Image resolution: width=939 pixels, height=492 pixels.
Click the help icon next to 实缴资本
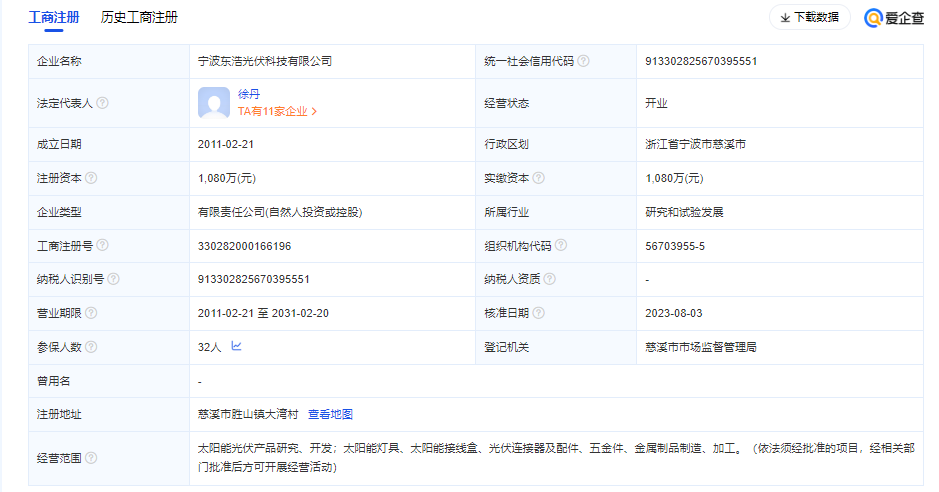tap(538, 178)
